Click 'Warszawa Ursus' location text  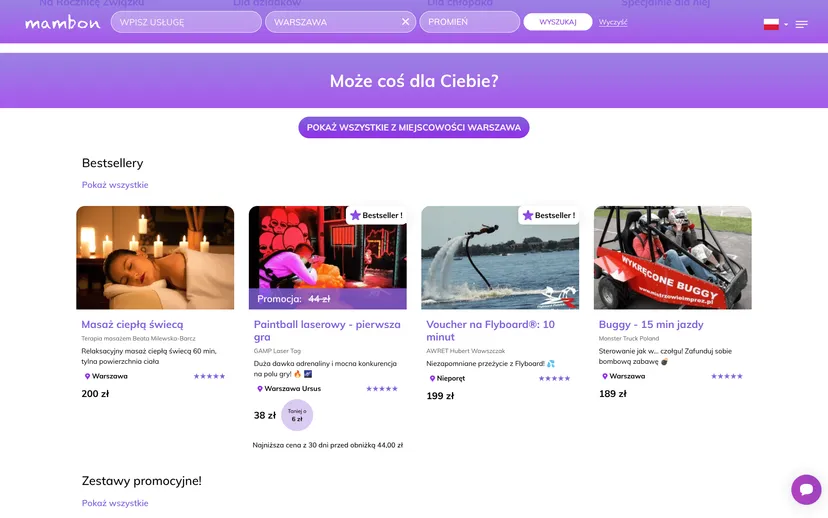tap(293, 389)
